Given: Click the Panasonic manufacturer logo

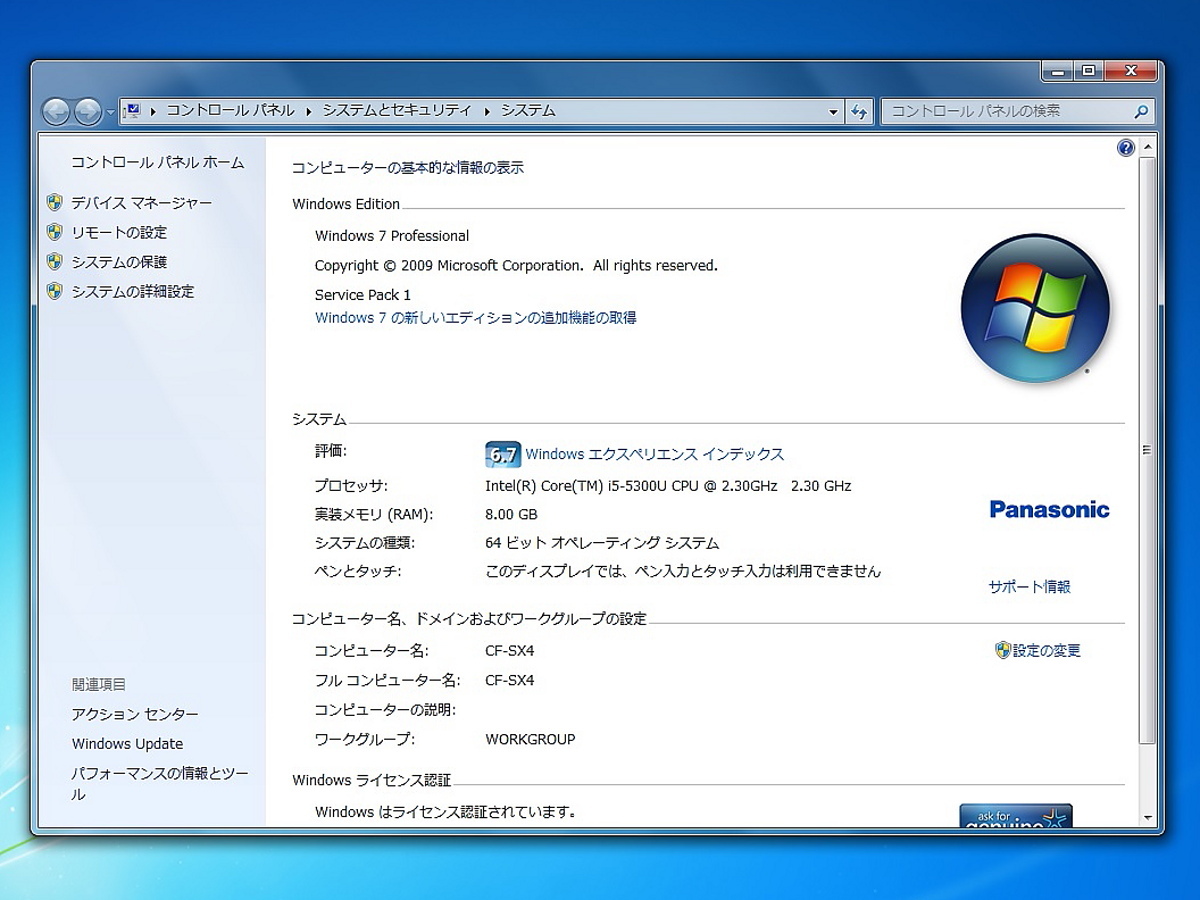Looking at the screenshot, I should click(1049, 509).
